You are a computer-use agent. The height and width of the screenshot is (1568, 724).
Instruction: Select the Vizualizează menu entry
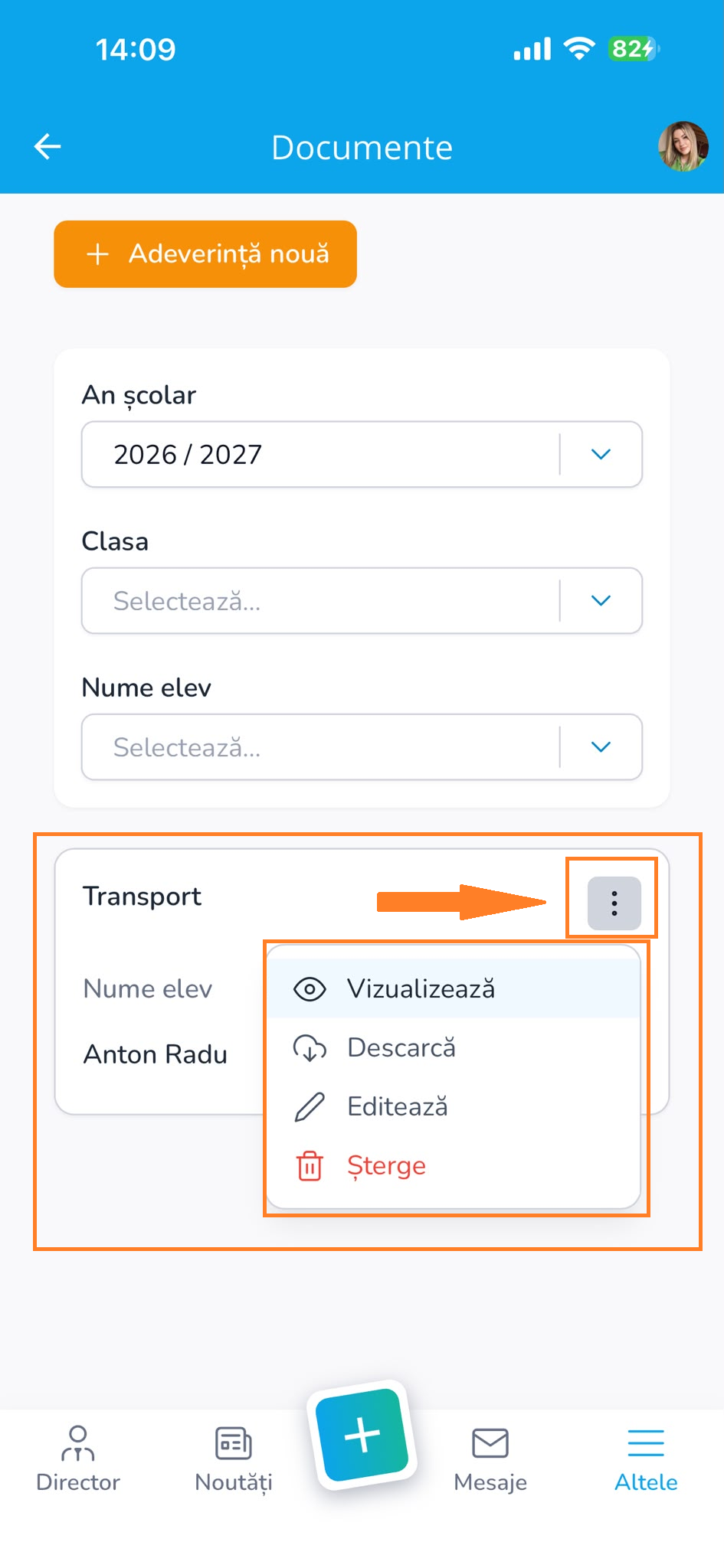point(454,988)
